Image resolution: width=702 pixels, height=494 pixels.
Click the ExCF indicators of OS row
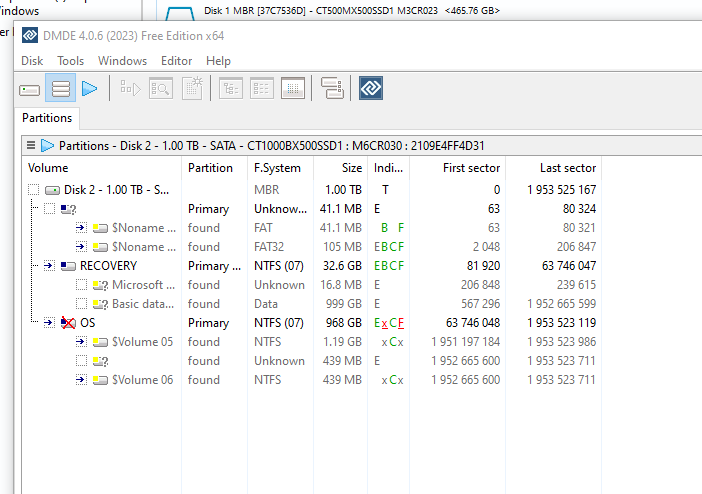tap(389, 323)
